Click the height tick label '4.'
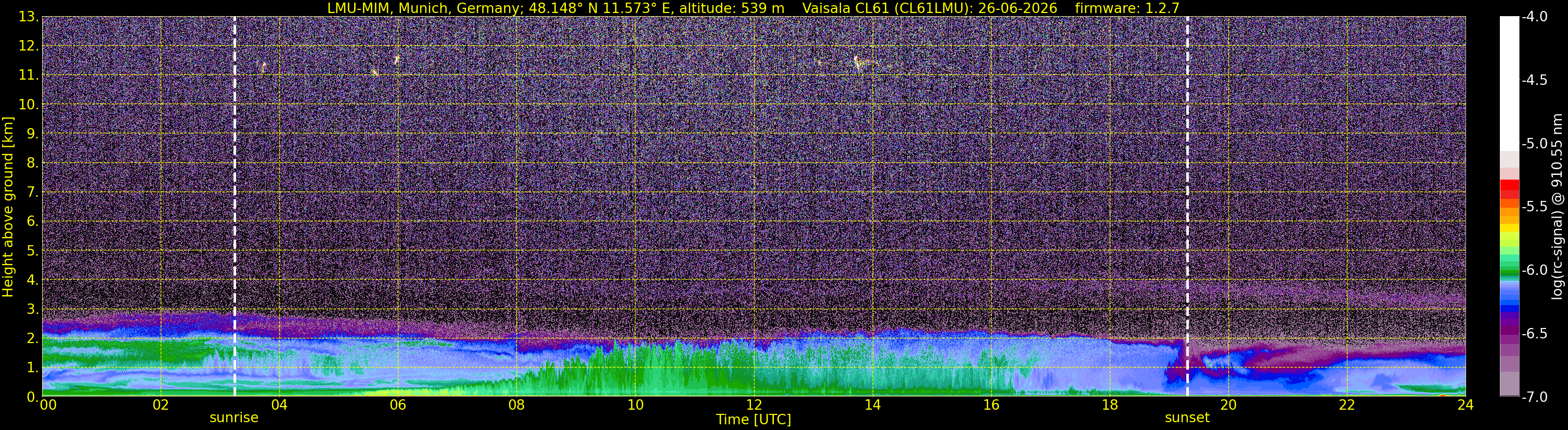This screenshot has height=430, width=1568. tap(33, 280)
